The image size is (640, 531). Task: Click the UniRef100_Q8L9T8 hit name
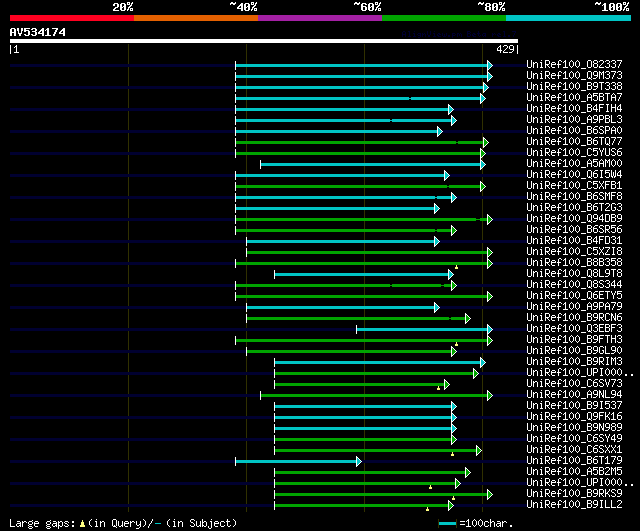[574, 273]
